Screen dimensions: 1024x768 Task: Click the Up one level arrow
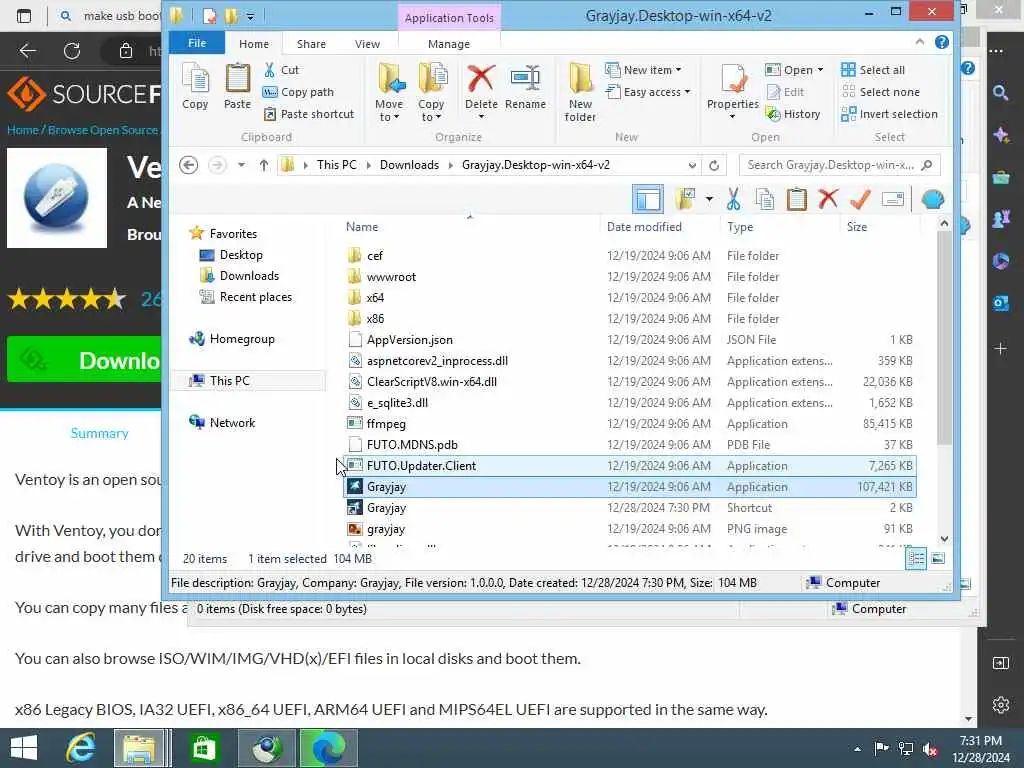pyautogui.click(x=263, y=165)
